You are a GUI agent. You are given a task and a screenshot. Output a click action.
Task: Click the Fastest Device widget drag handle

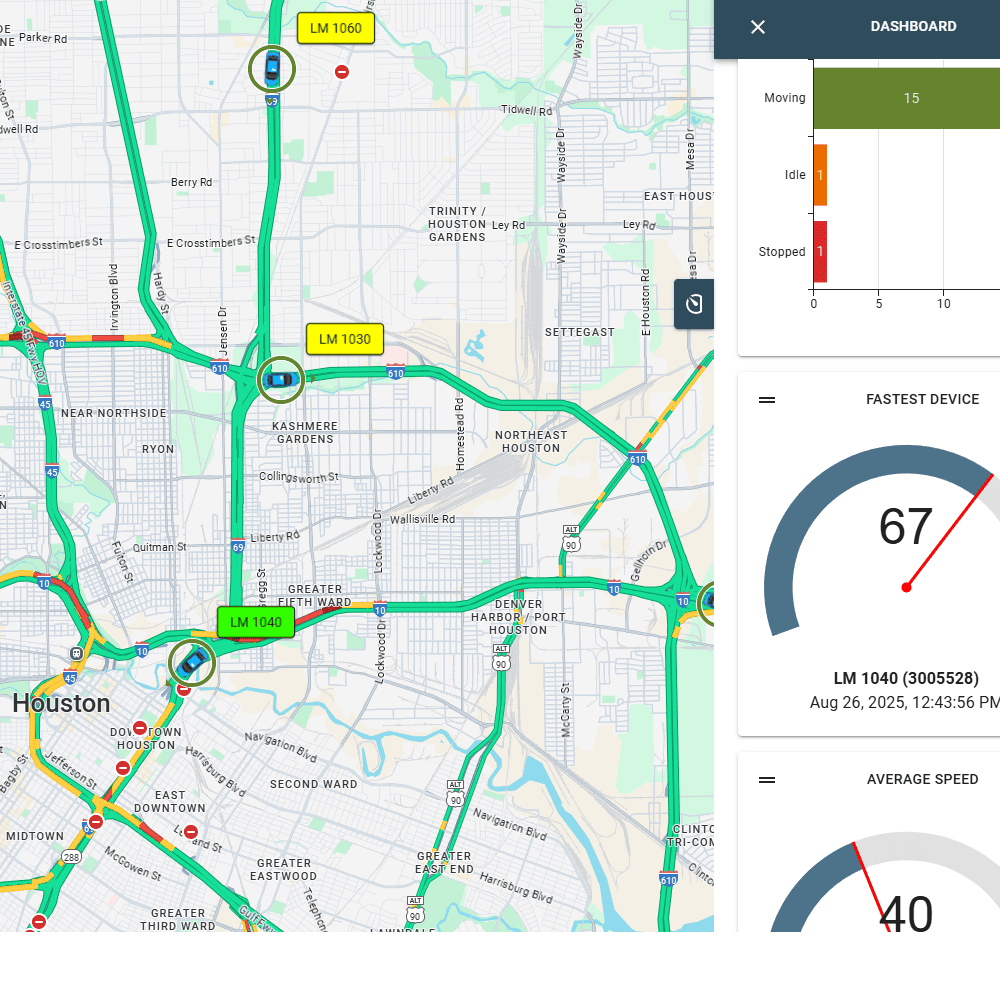tap(766, 399)
